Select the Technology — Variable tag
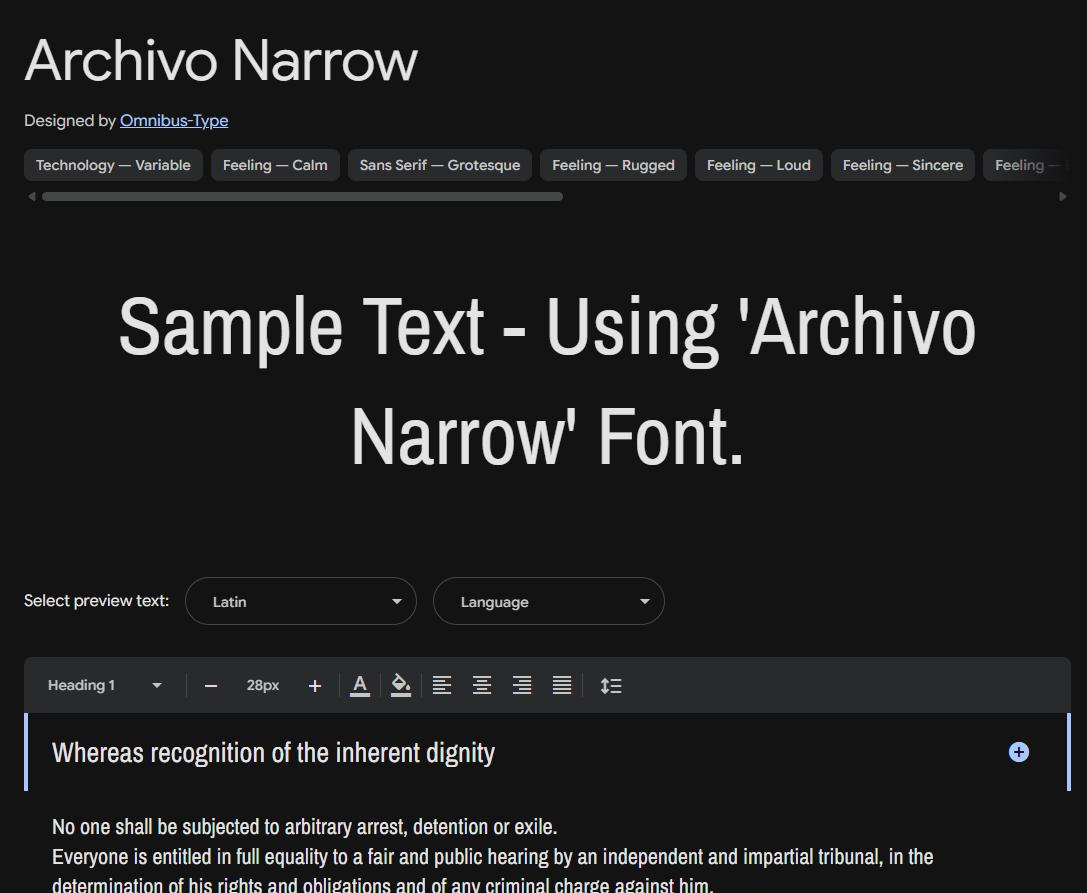The height and width of the screenshot is (893, 1087). click(x=113, y=165)
